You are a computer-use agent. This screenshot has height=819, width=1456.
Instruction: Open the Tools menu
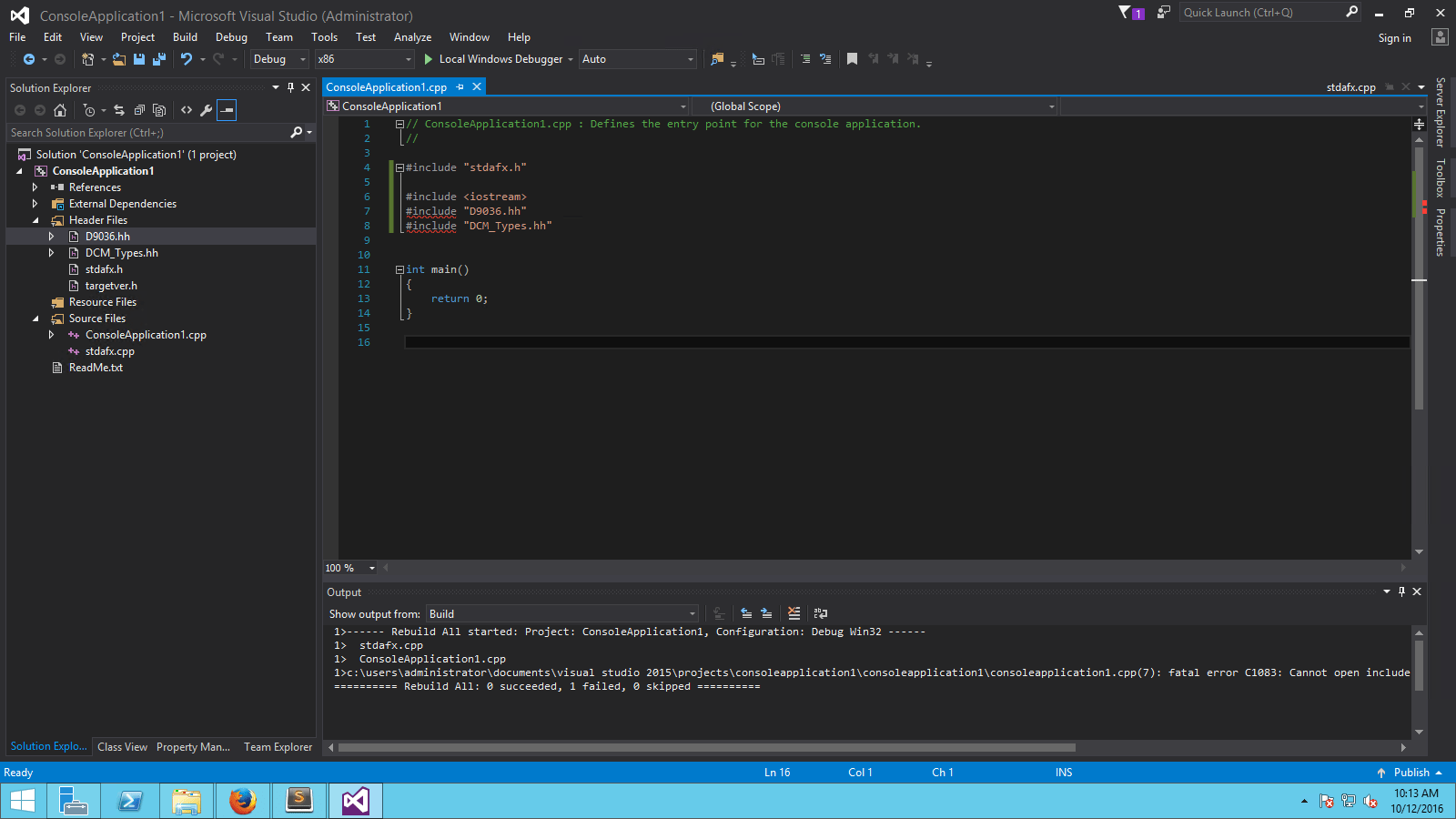point(324,37)
